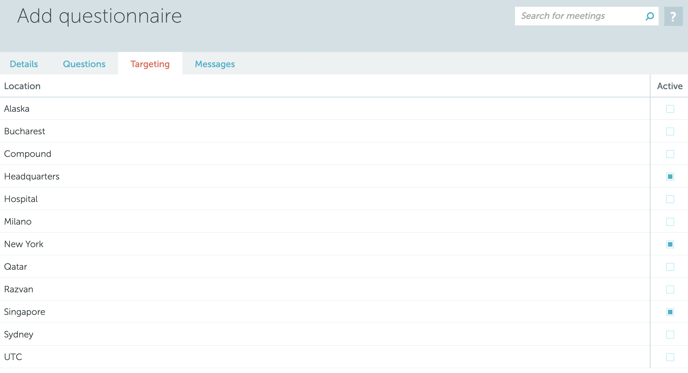Click the Add questionnaire page title
The height and width of the screenshot is (373, 688).
99,16
